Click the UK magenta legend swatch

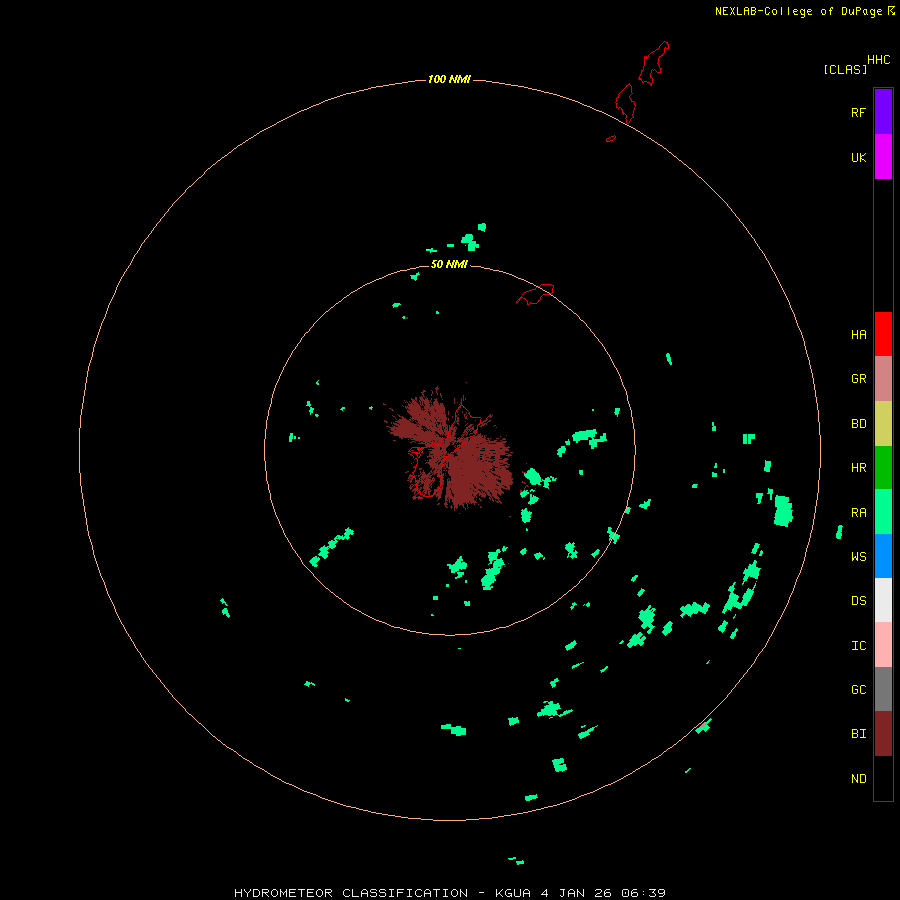(883, 157)
